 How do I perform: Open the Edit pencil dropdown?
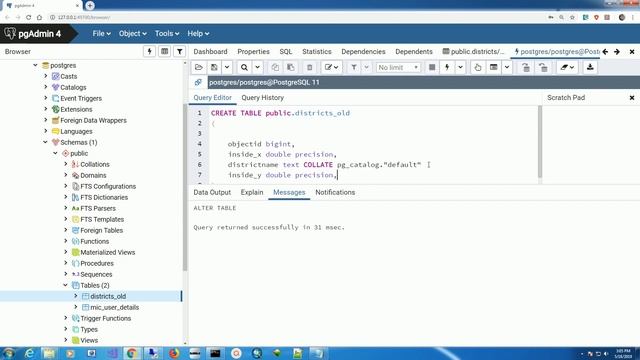(331, 67)
